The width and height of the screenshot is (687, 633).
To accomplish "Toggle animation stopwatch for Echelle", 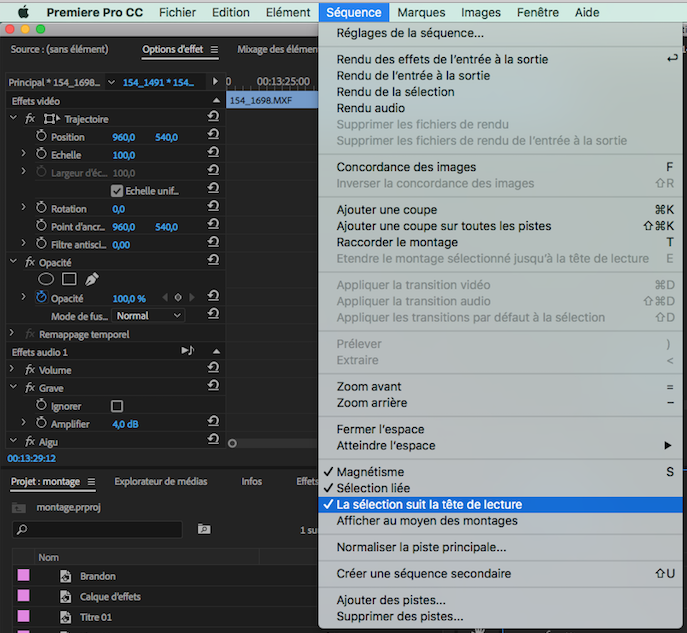I will (41, 154).
